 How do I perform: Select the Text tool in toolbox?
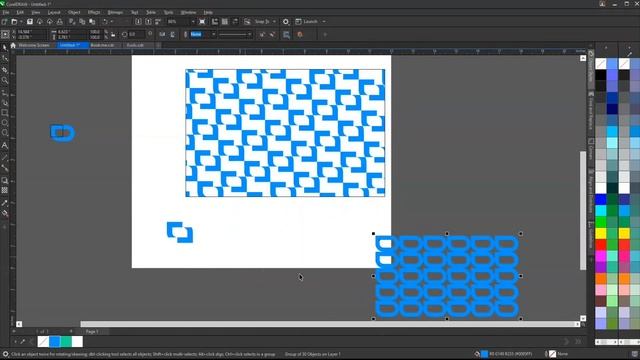click(x=4, y=145)
